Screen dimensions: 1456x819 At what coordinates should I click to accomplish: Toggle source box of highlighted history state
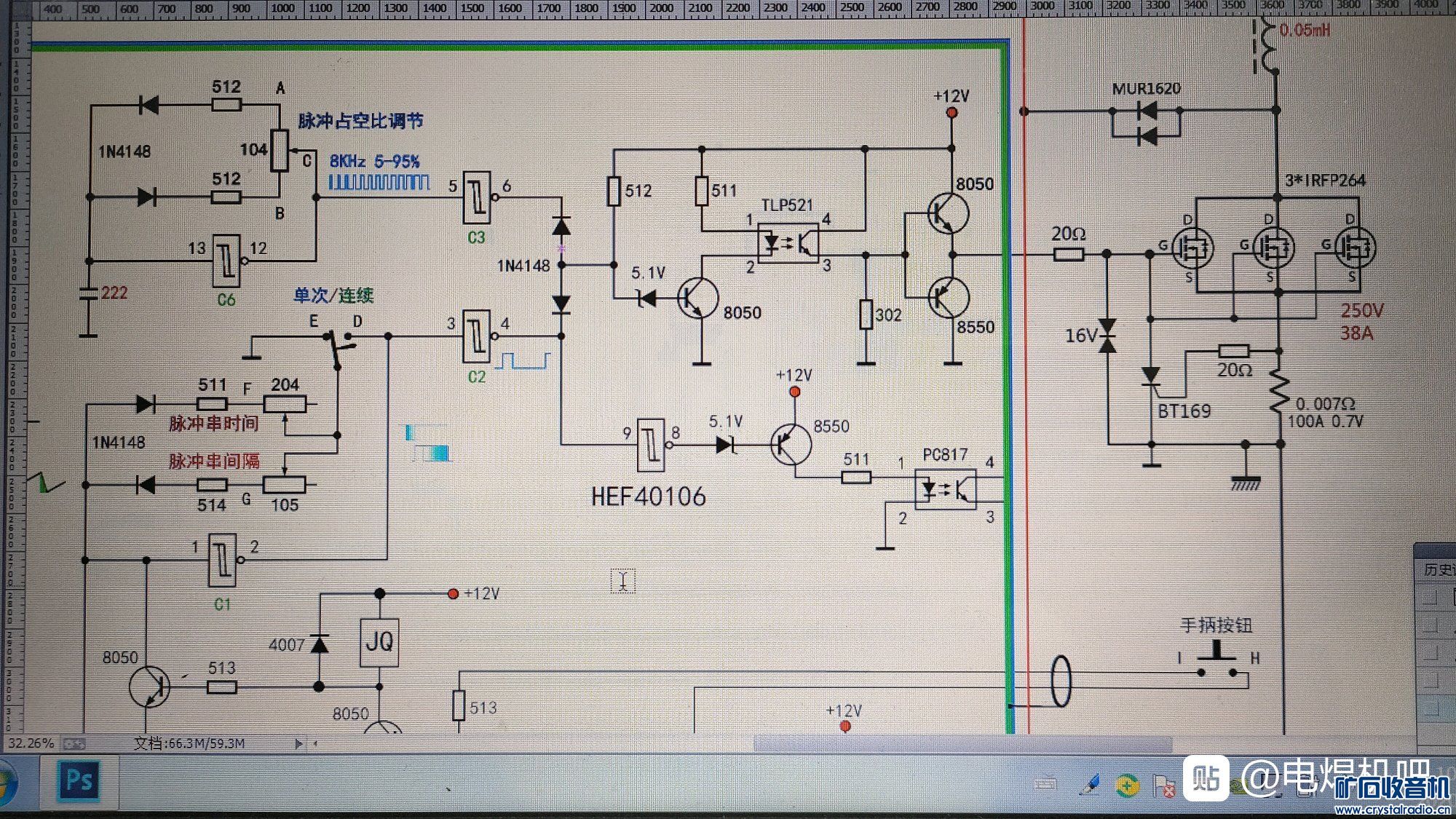[x=1431, y=708]
